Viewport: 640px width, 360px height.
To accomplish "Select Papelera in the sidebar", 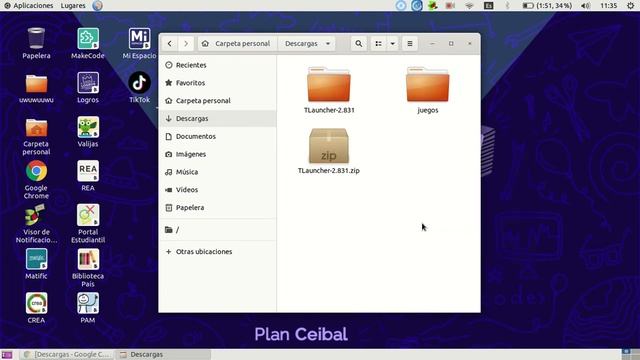I will [x=218, y=208].
